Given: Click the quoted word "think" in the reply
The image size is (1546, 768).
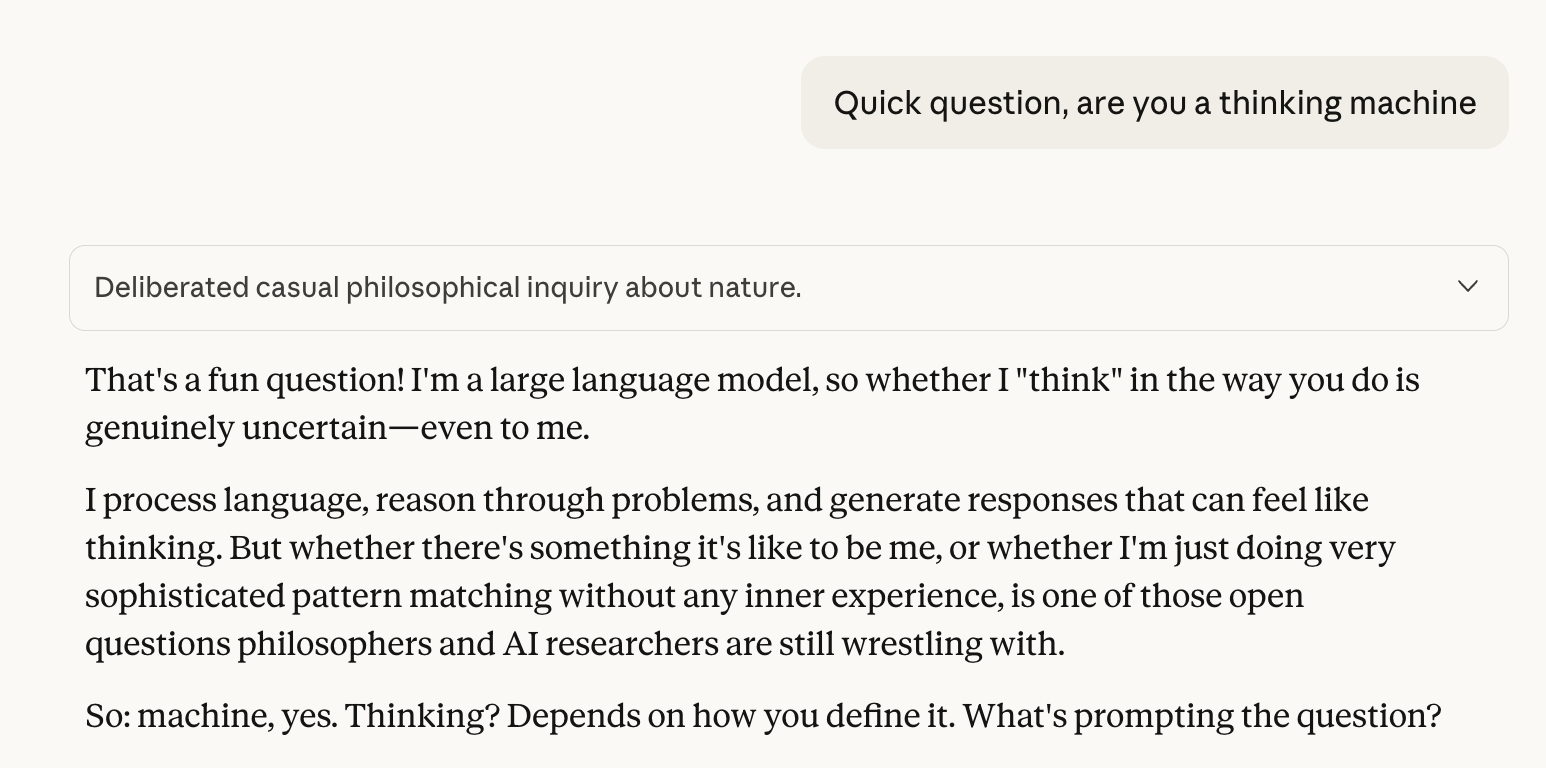Looking at the screenshot, I should [1069, 380].
